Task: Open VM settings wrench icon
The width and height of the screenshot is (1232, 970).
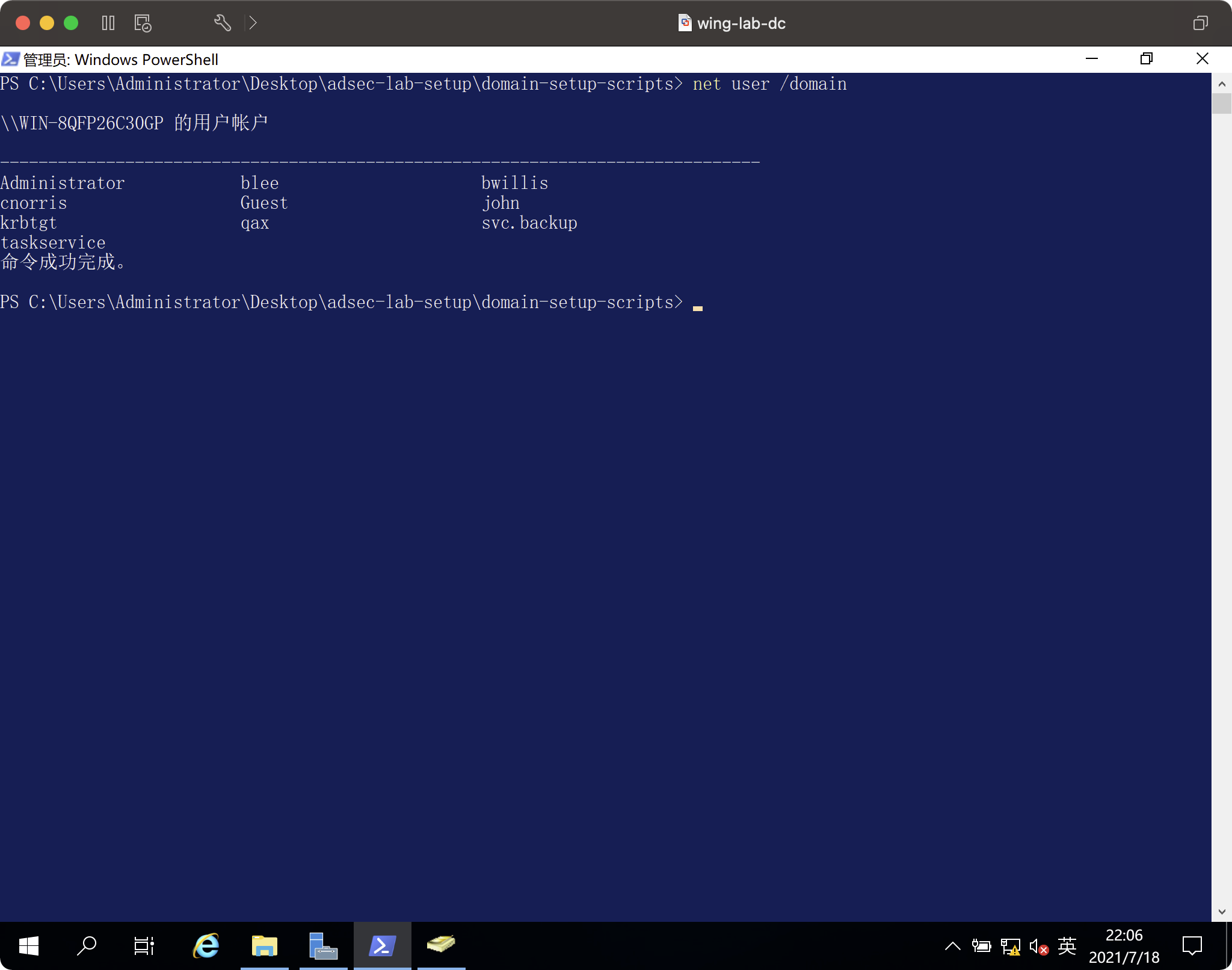Action: [x=222, y=23]
